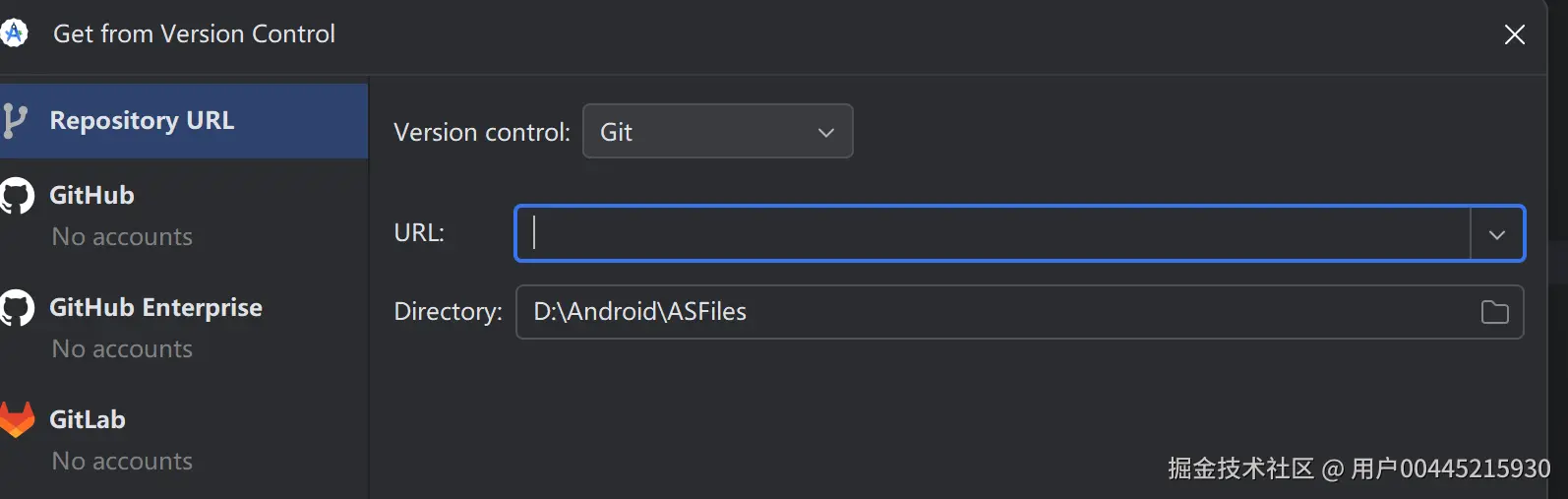This screenshot has width=1568, height=499.
Task: Click the branch icon beside Repository URL
Action: tap(14, 121)
